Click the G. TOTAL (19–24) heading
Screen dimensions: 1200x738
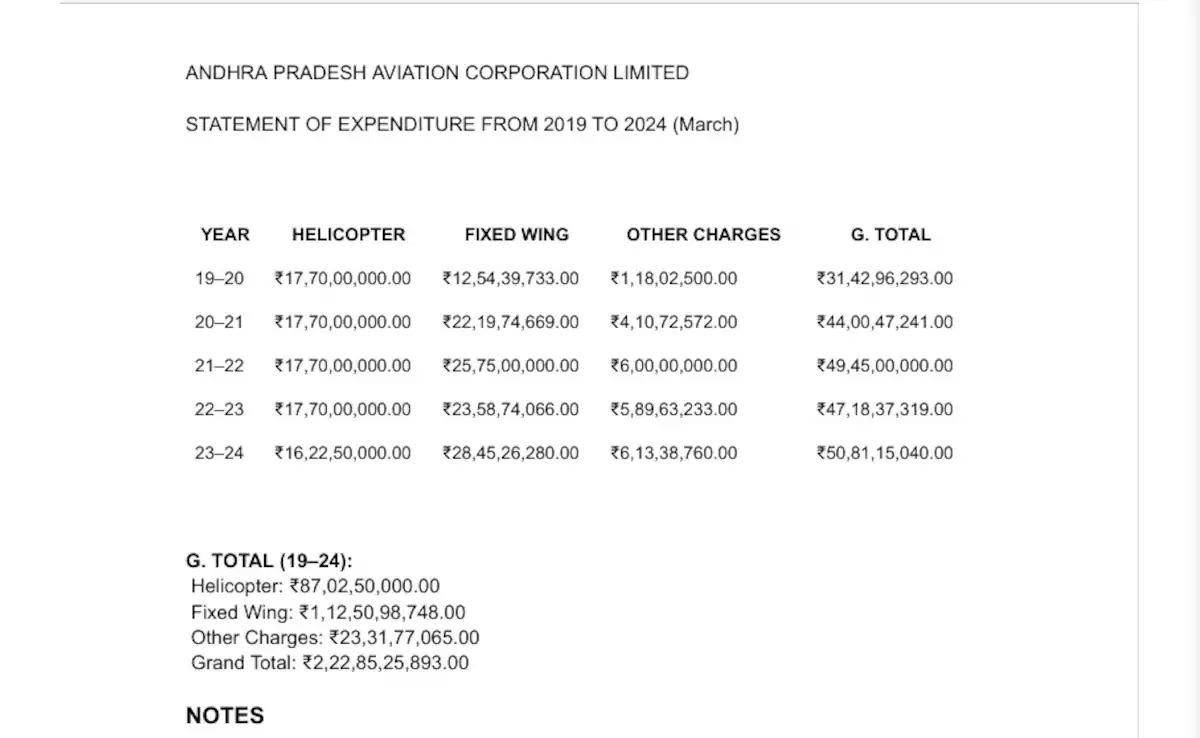click(269, 561)
